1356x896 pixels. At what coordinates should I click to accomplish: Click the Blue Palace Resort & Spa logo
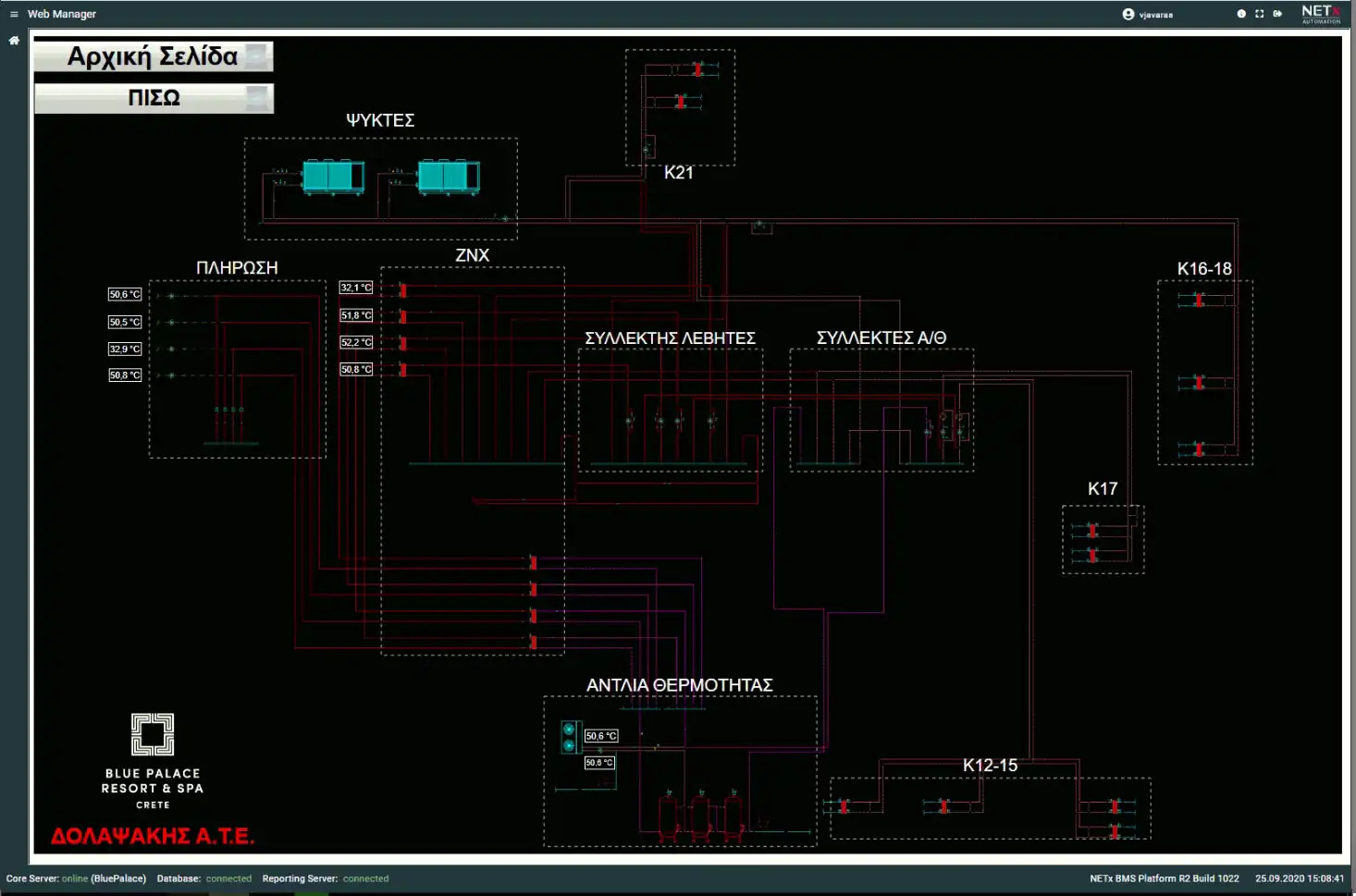coord(153,760)
